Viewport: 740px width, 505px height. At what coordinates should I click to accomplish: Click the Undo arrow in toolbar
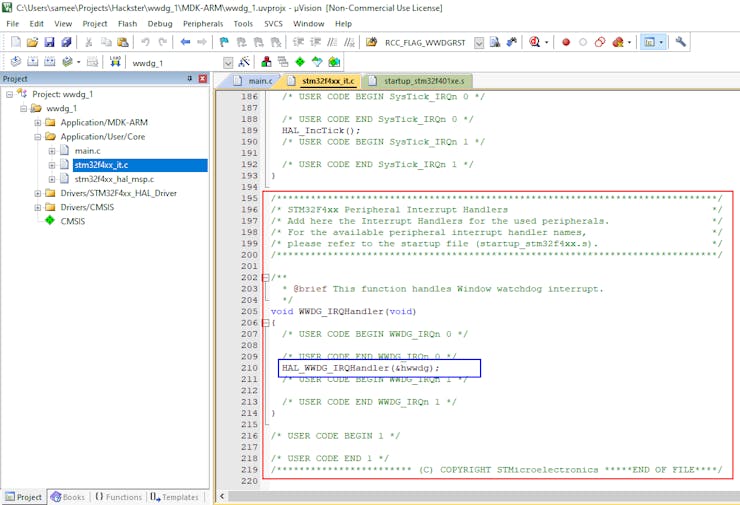click(146, 42)
